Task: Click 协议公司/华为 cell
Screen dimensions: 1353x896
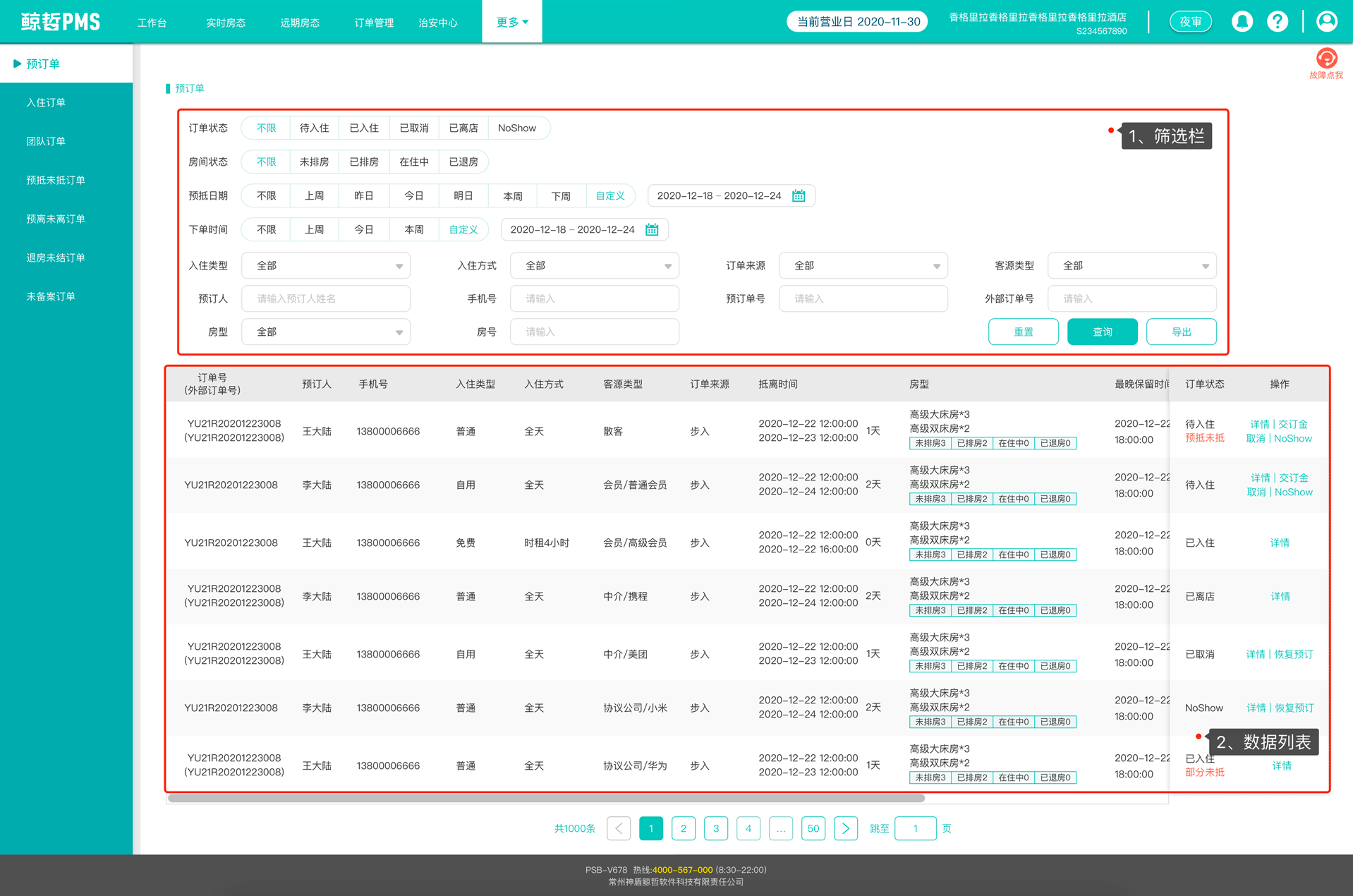Action: [635, 765]
